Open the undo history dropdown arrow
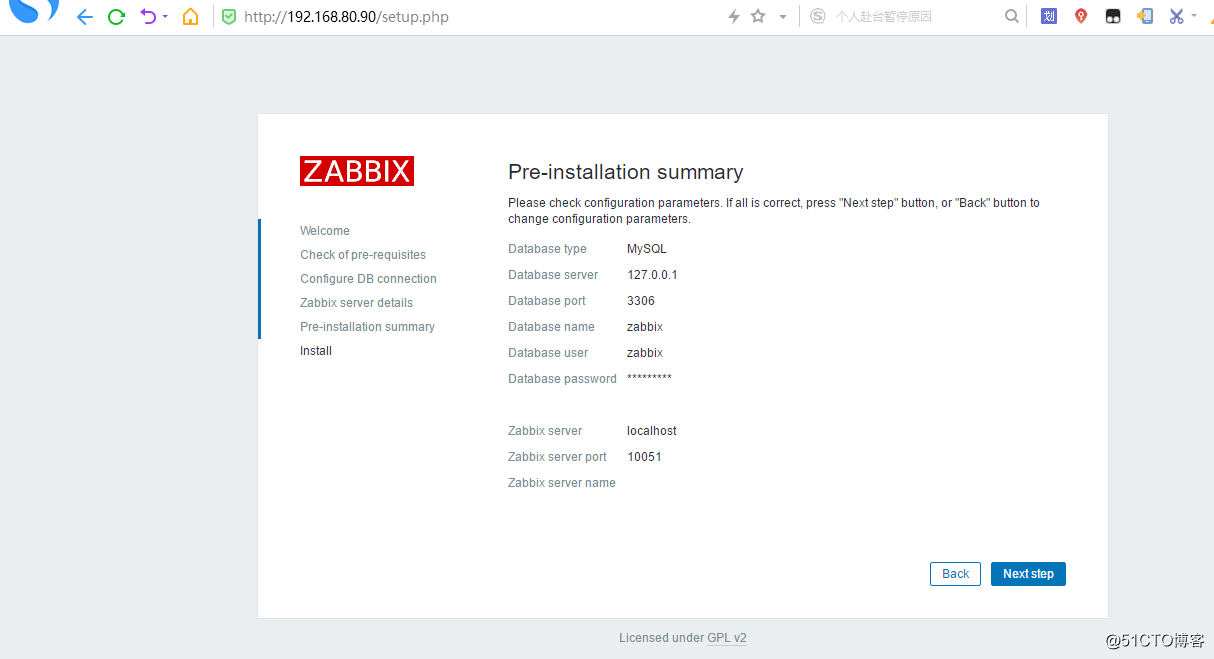The image size is (1214, 659). [165, 17]
